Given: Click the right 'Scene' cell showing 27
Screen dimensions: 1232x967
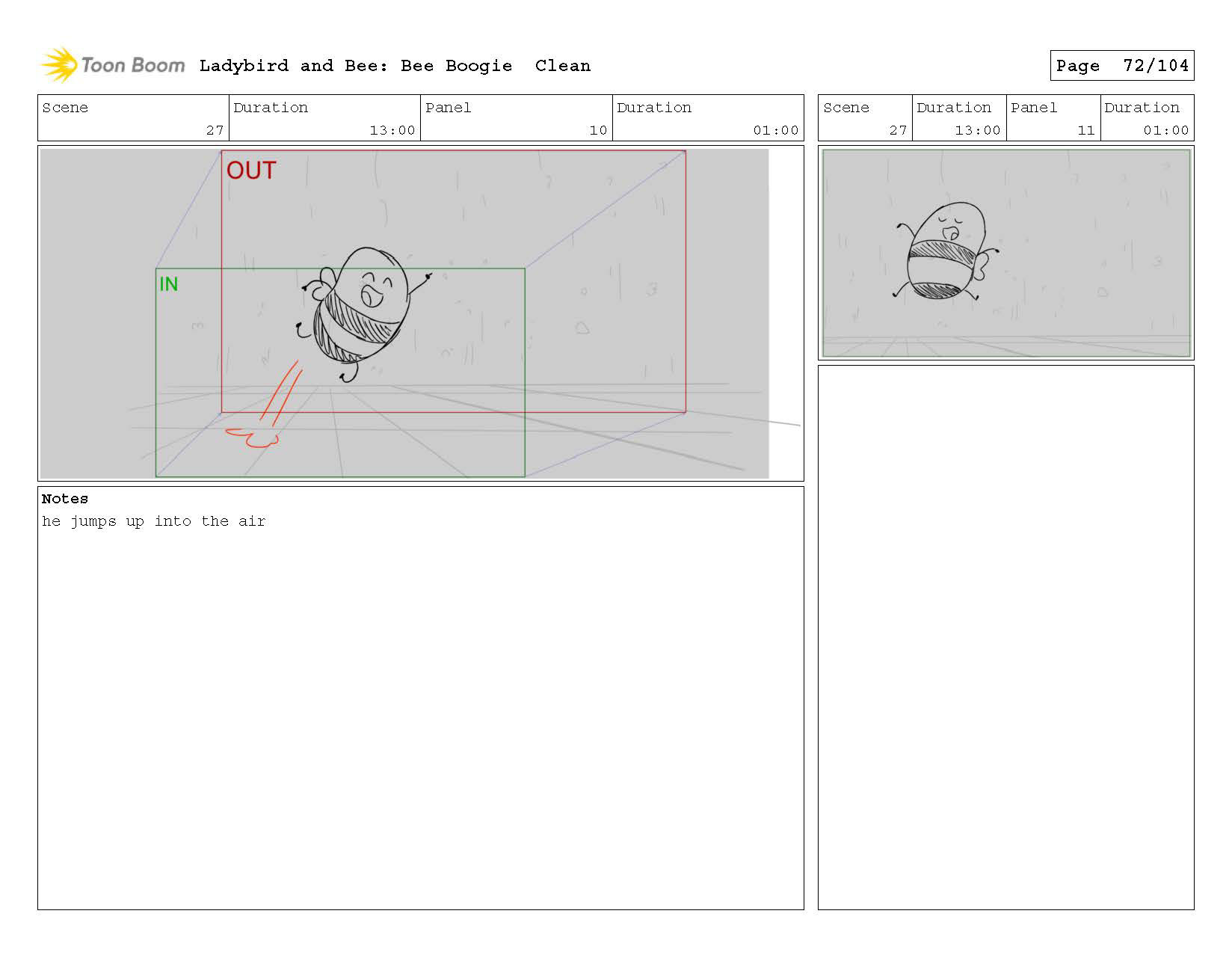Looking at the screenshot, I should 865,118.
